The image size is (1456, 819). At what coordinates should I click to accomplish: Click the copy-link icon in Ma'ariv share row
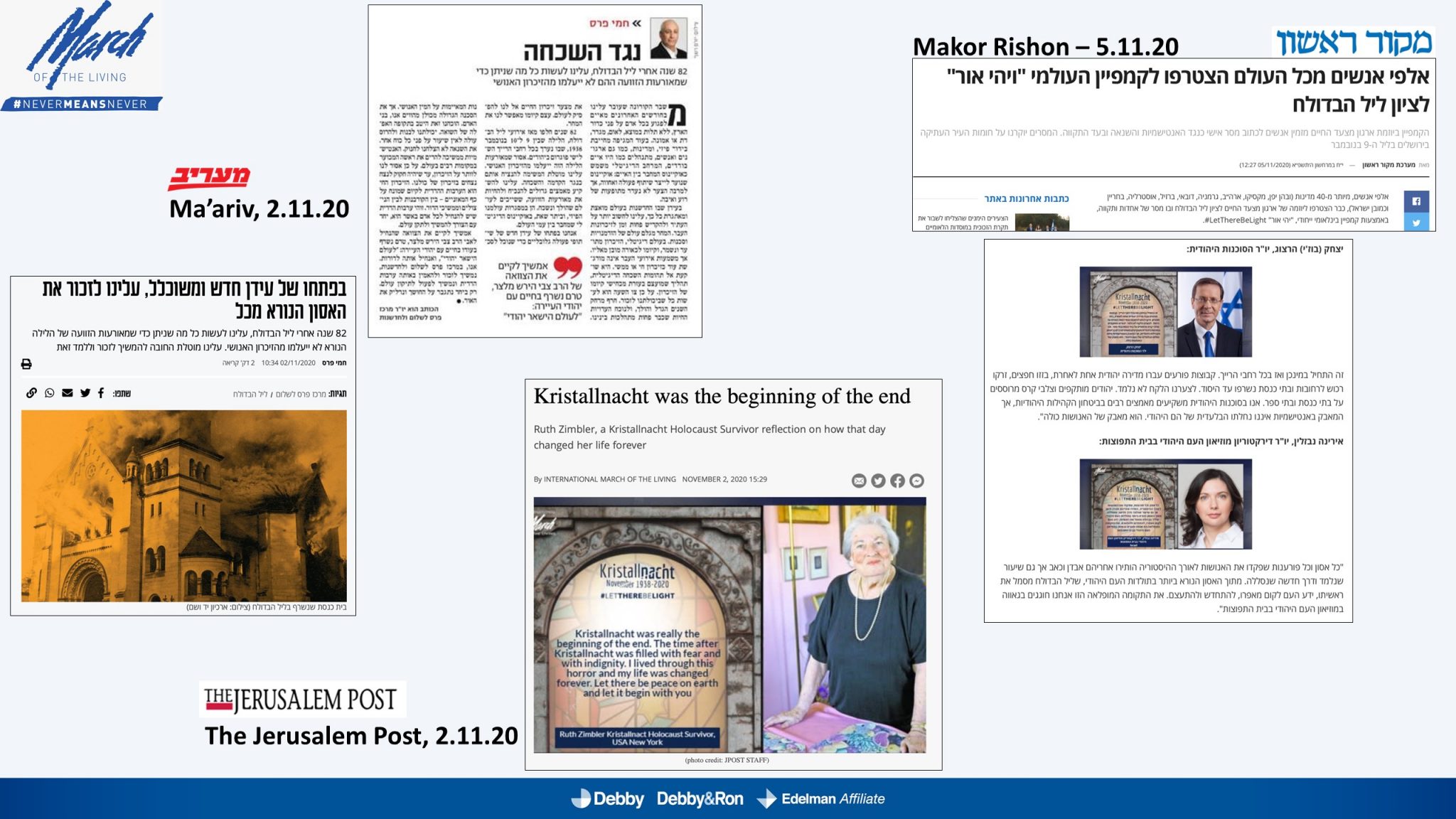pos(31,392)
